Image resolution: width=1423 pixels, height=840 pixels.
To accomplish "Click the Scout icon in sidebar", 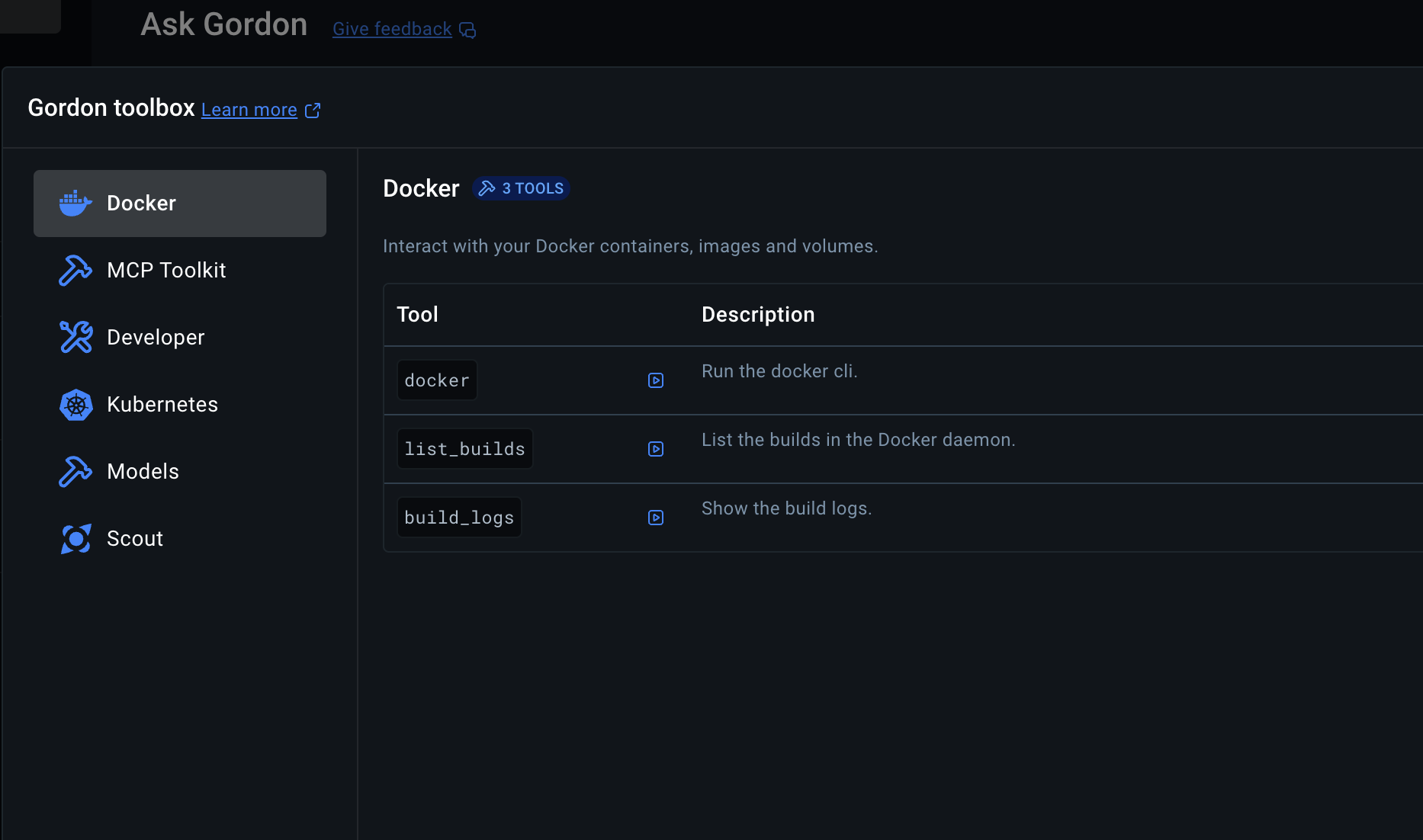I will 75,539.
